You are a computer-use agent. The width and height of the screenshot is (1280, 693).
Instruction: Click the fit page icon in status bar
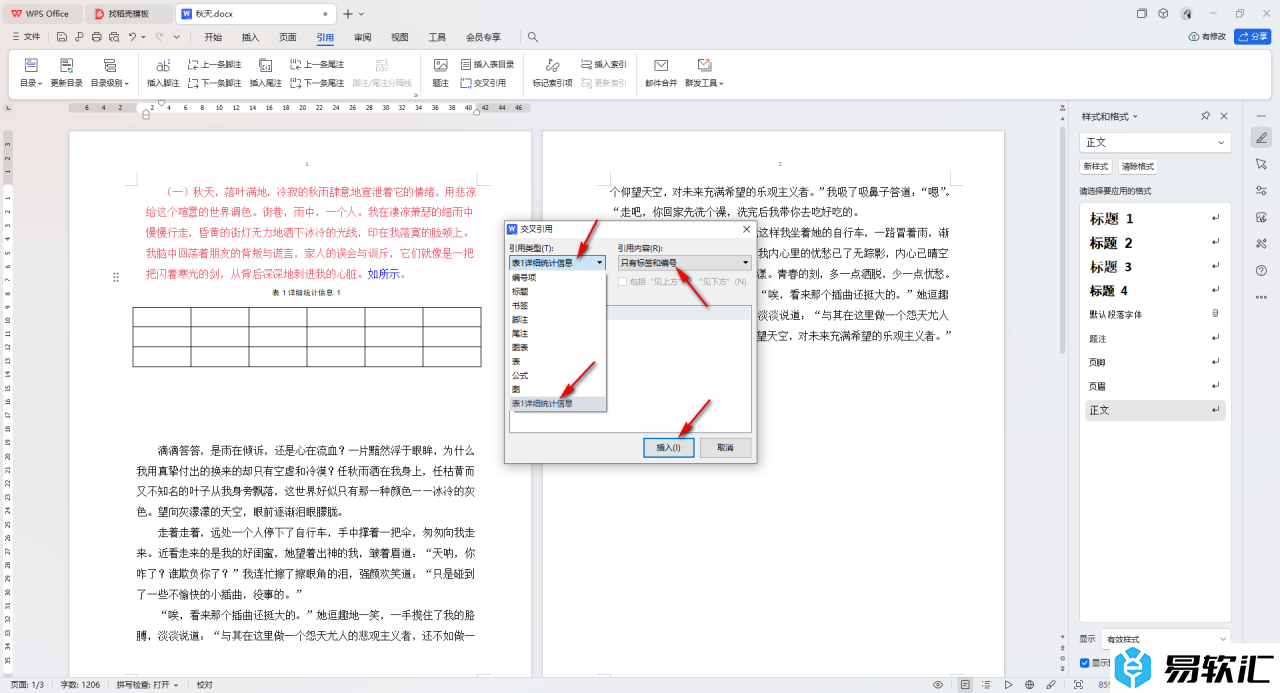1078,685
